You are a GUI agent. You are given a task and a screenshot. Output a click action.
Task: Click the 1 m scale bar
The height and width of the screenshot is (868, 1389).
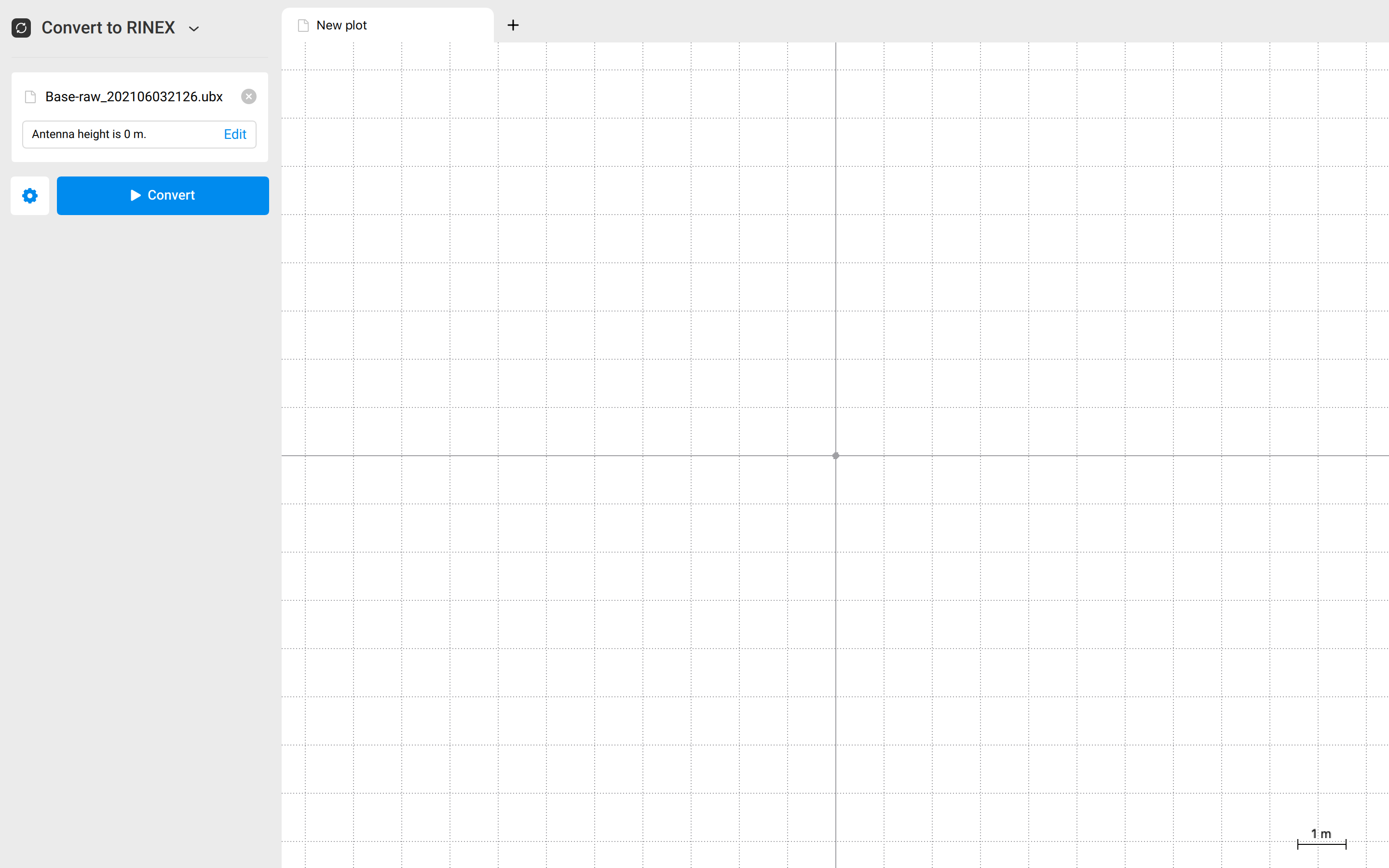pos(1321,839)
